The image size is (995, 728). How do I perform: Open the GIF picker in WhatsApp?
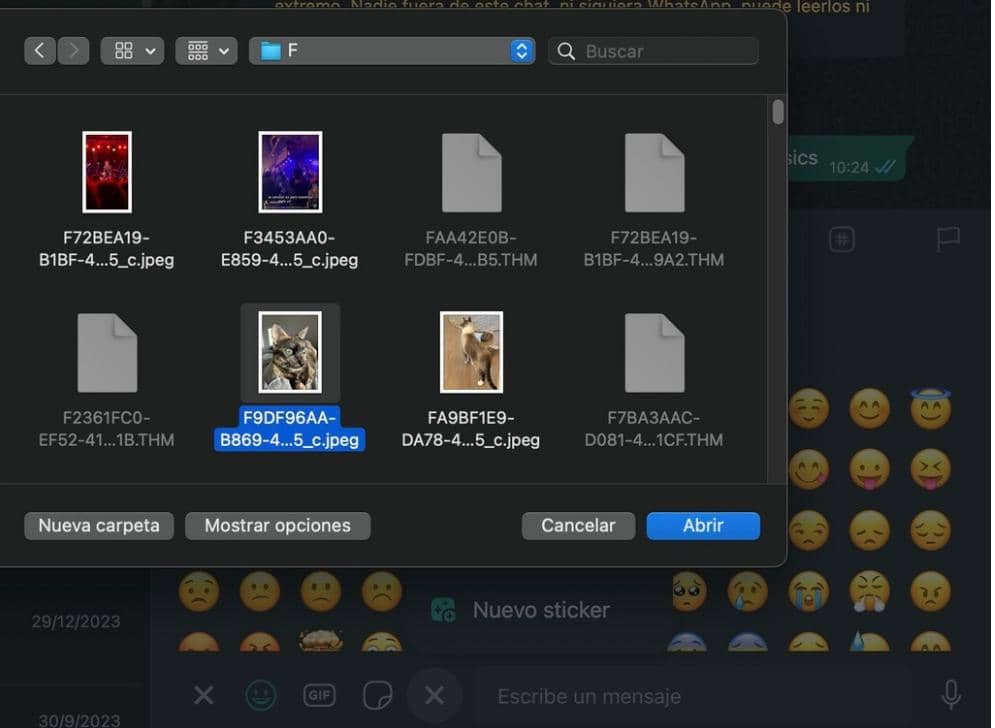pos(319,696)
